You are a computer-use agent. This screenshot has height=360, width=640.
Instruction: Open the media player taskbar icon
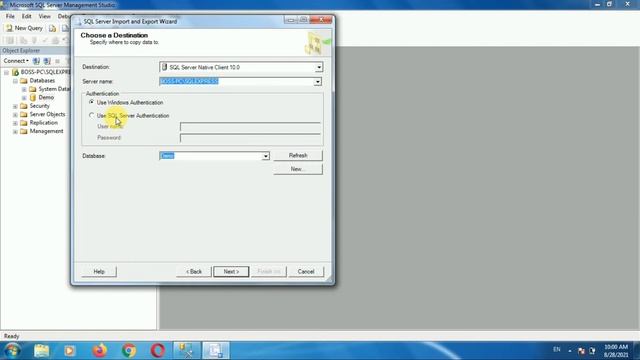point(69,351)
